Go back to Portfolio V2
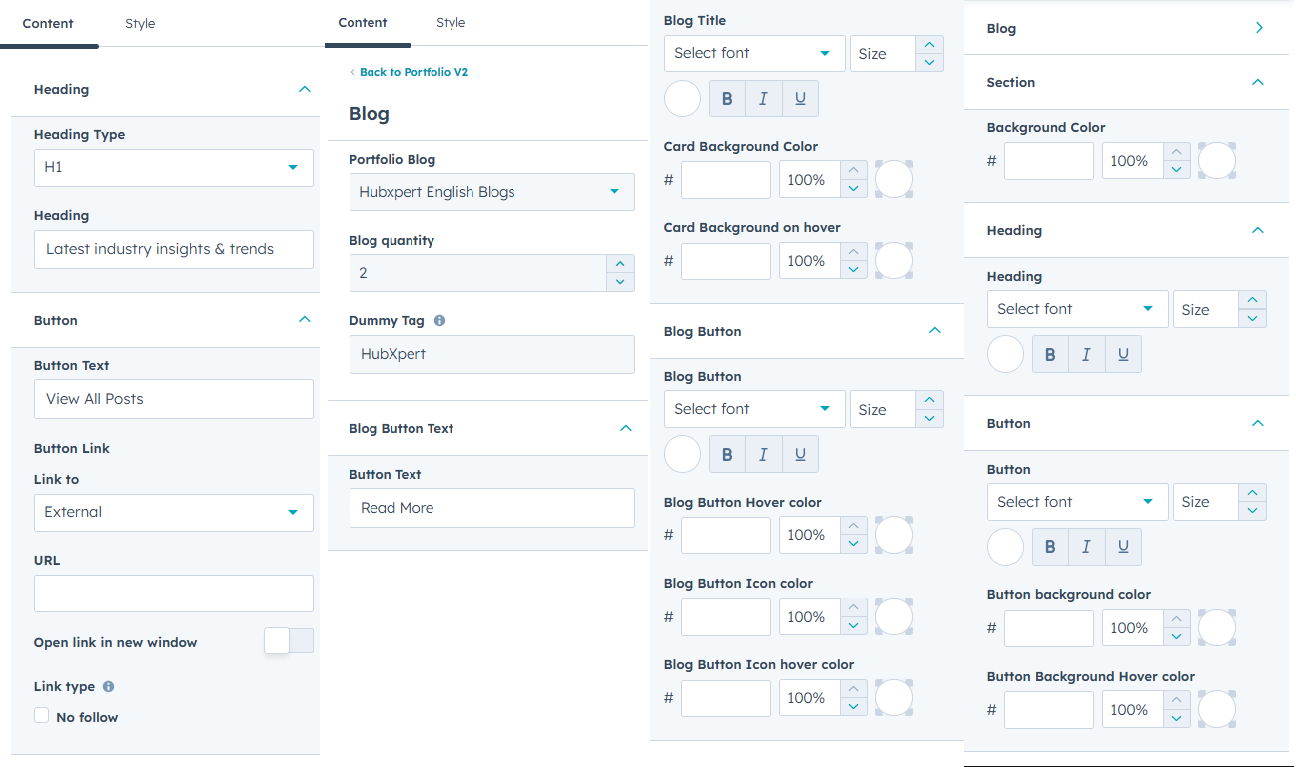The image size is (1296, 767). click(408, 72)
